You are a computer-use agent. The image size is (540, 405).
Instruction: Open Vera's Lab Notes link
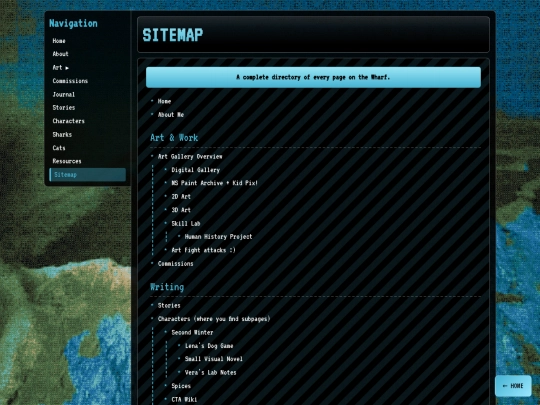[x=210, y=373]
